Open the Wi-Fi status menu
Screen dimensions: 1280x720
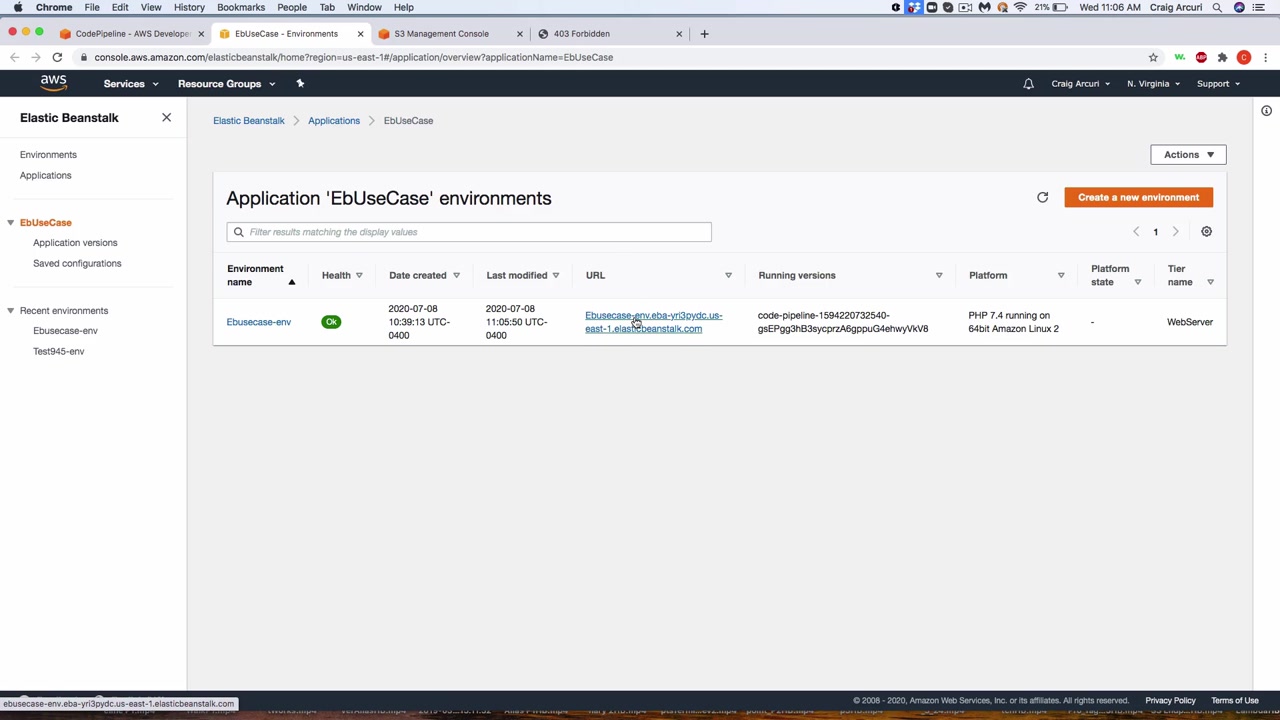1020,7
